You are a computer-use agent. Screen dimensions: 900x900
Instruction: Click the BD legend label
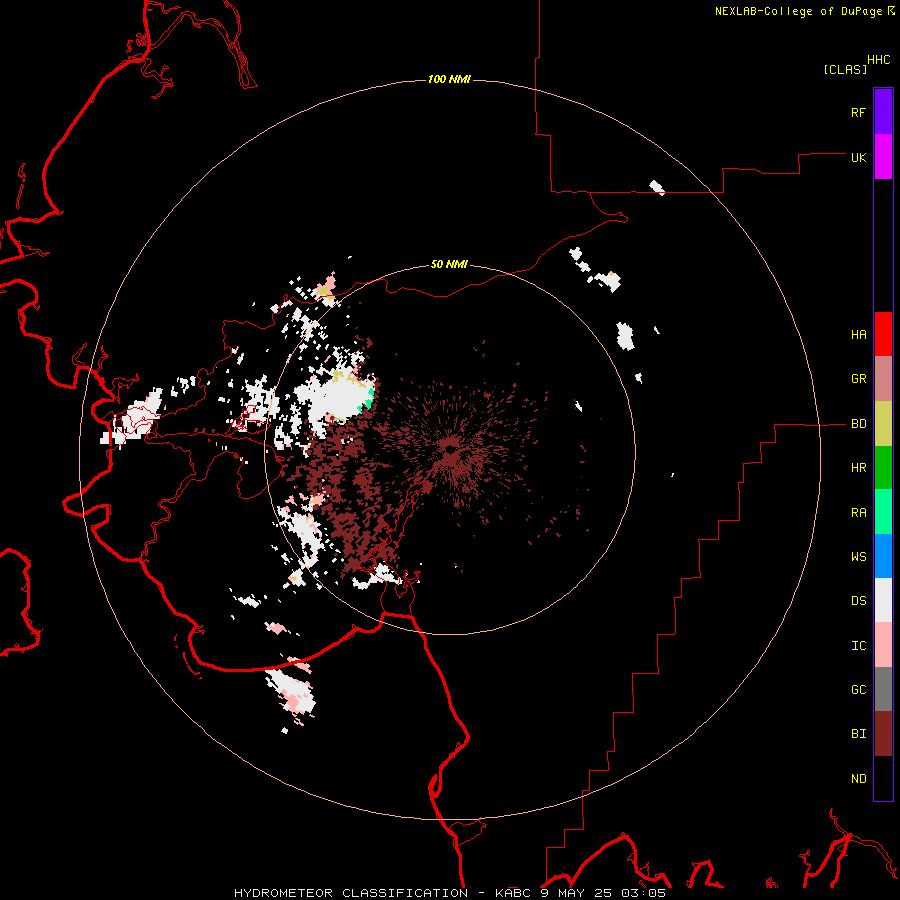point(858,424)
